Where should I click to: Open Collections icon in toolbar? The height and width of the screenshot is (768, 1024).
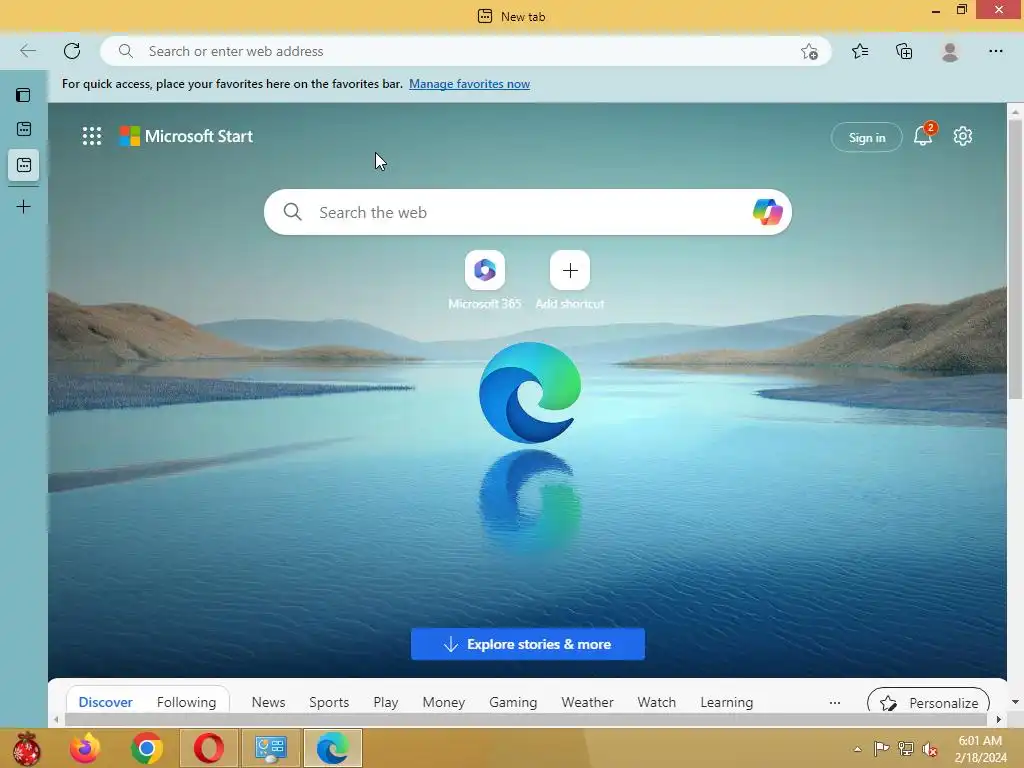[x=904, y=51]
